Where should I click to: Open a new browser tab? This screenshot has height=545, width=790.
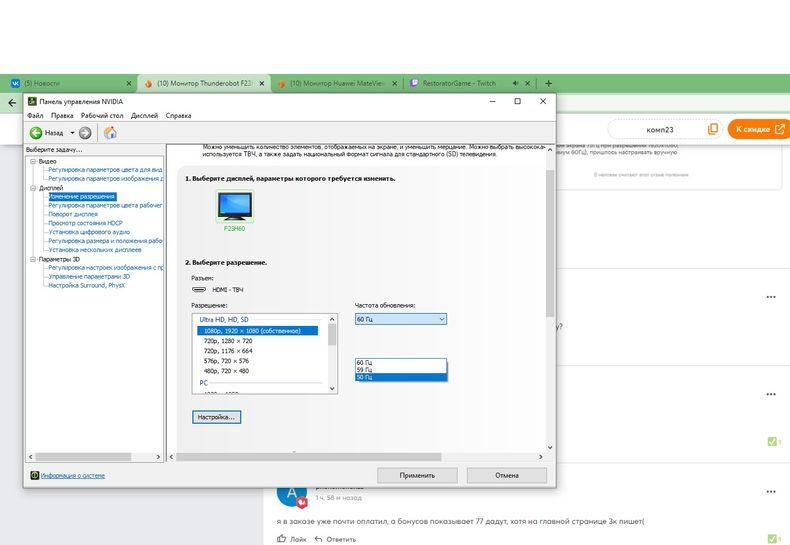(x=549, y=84)
